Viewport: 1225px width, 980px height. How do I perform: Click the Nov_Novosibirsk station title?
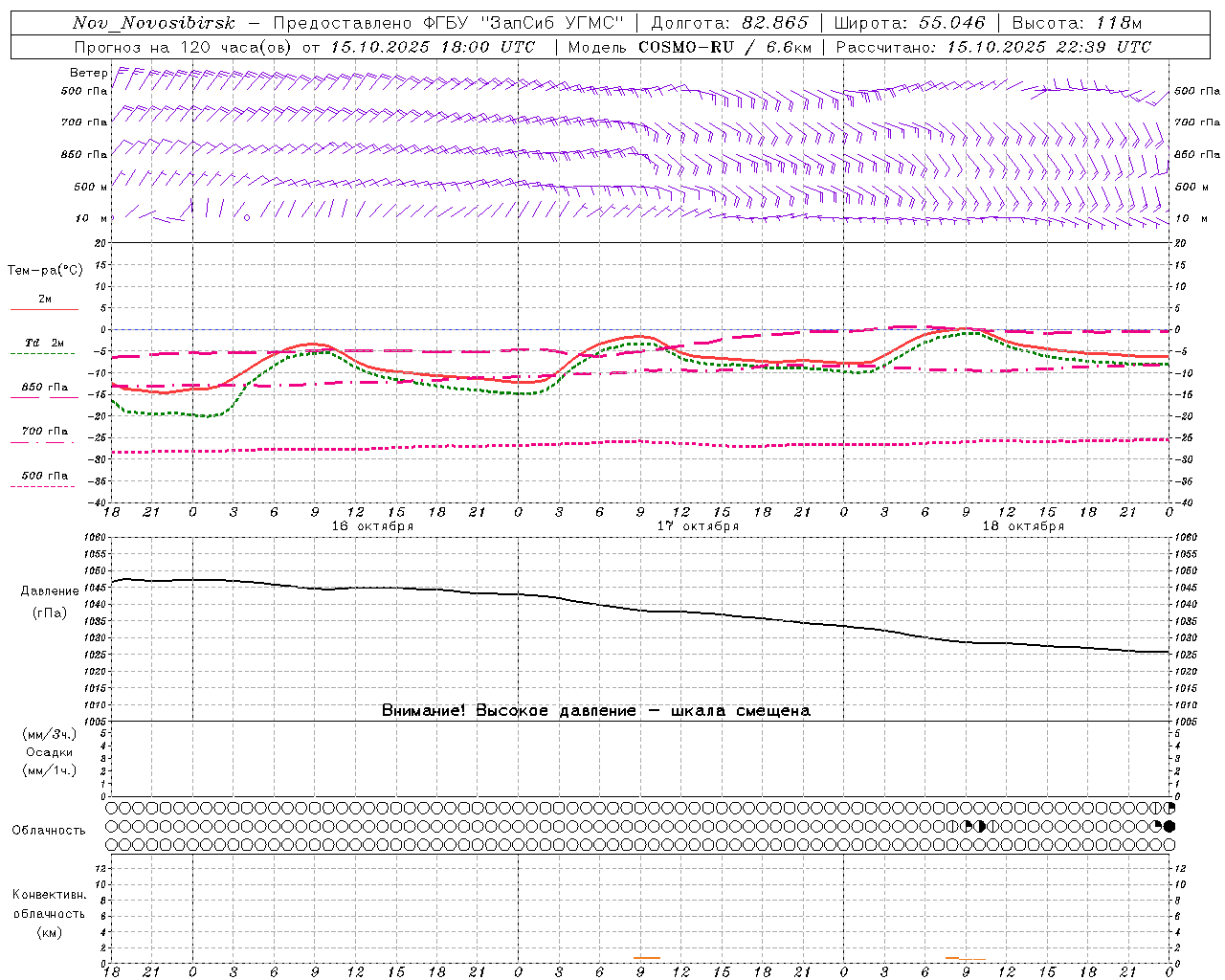[x=154, y=23]
